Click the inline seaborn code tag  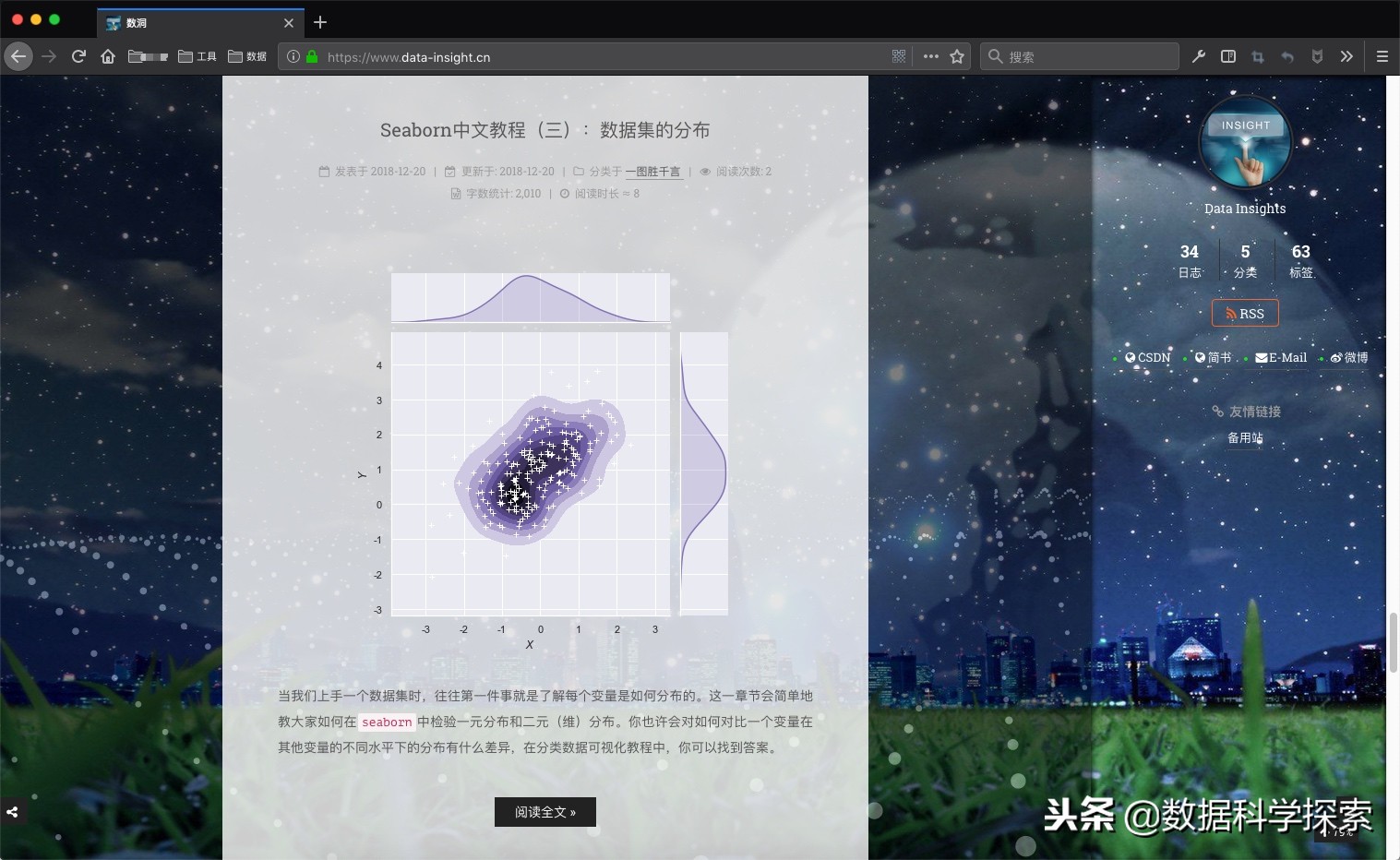click(x=387, y=723)
